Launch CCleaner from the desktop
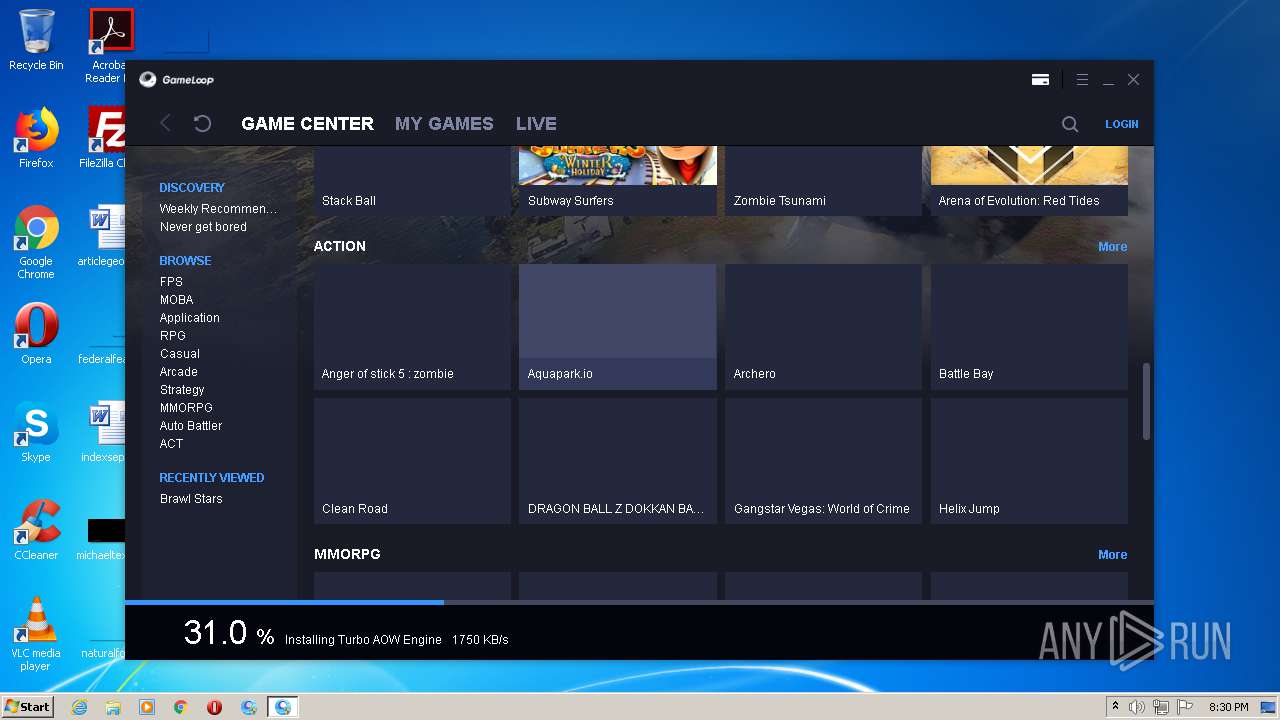This screenshot has height=720, width=1280. pos(36,531)
